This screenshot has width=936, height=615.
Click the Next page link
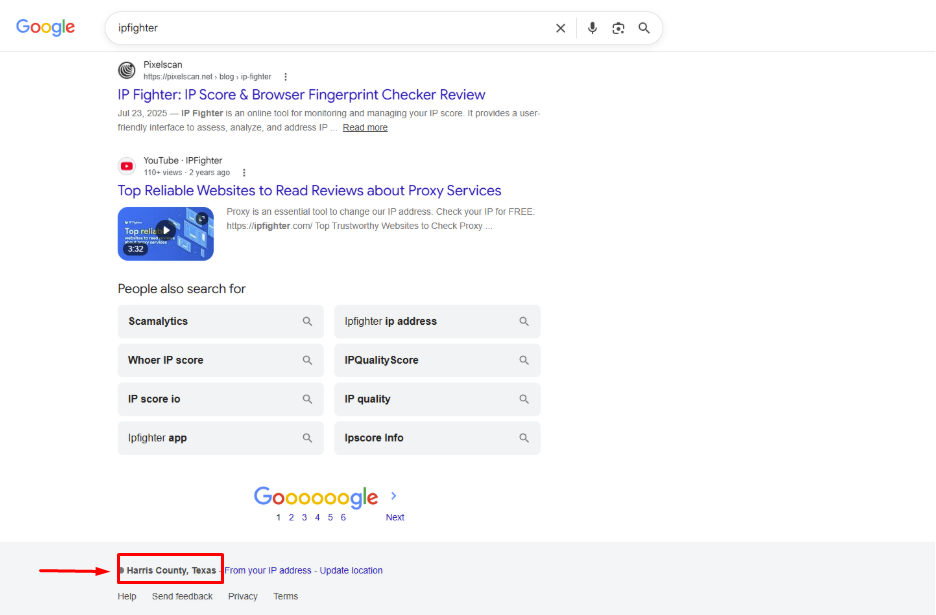pyautogui.click(x=395, y=518)
